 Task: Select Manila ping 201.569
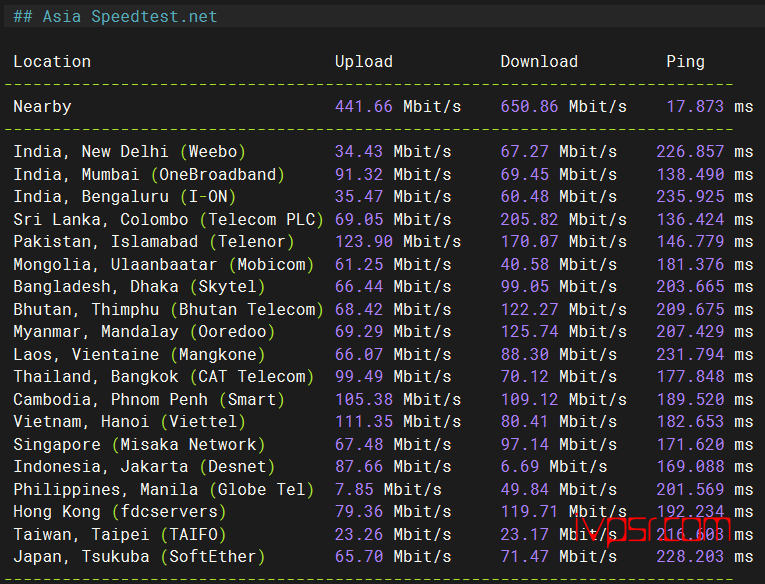[690, 489]
